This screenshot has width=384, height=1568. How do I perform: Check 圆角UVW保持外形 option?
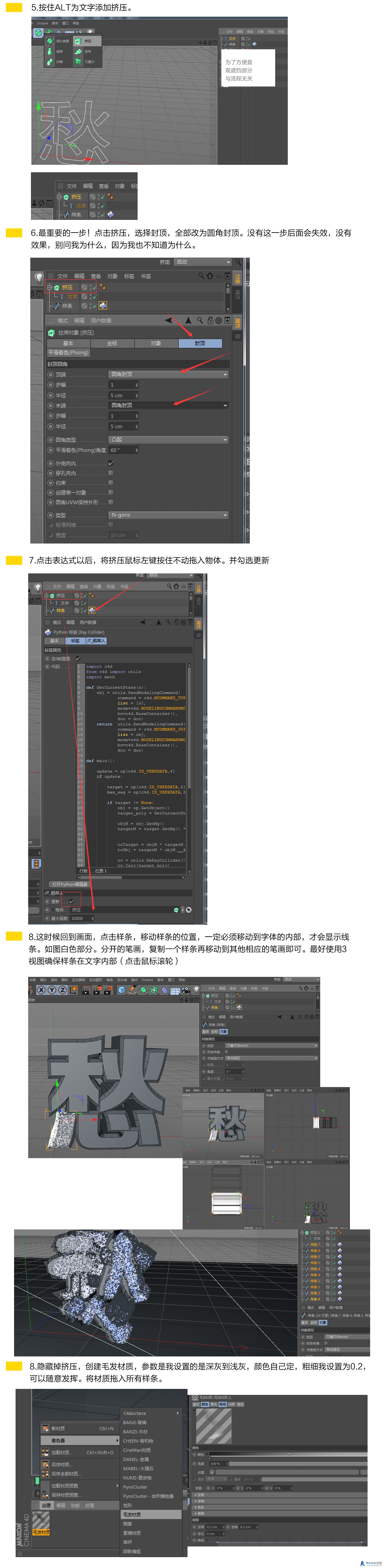click(x=111, y=502)
